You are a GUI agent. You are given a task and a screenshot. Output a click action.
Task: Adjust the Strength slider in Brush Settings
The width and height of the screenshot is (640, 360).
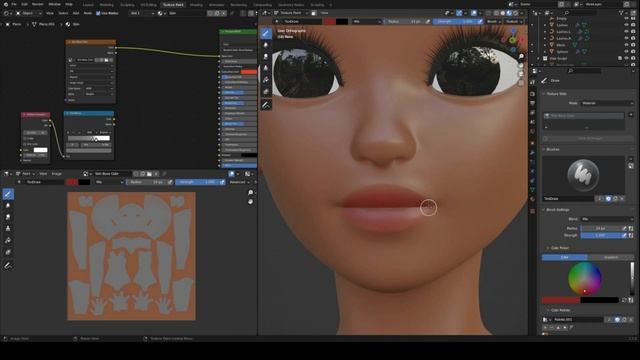pyautogui.click(x=600, y=236)
